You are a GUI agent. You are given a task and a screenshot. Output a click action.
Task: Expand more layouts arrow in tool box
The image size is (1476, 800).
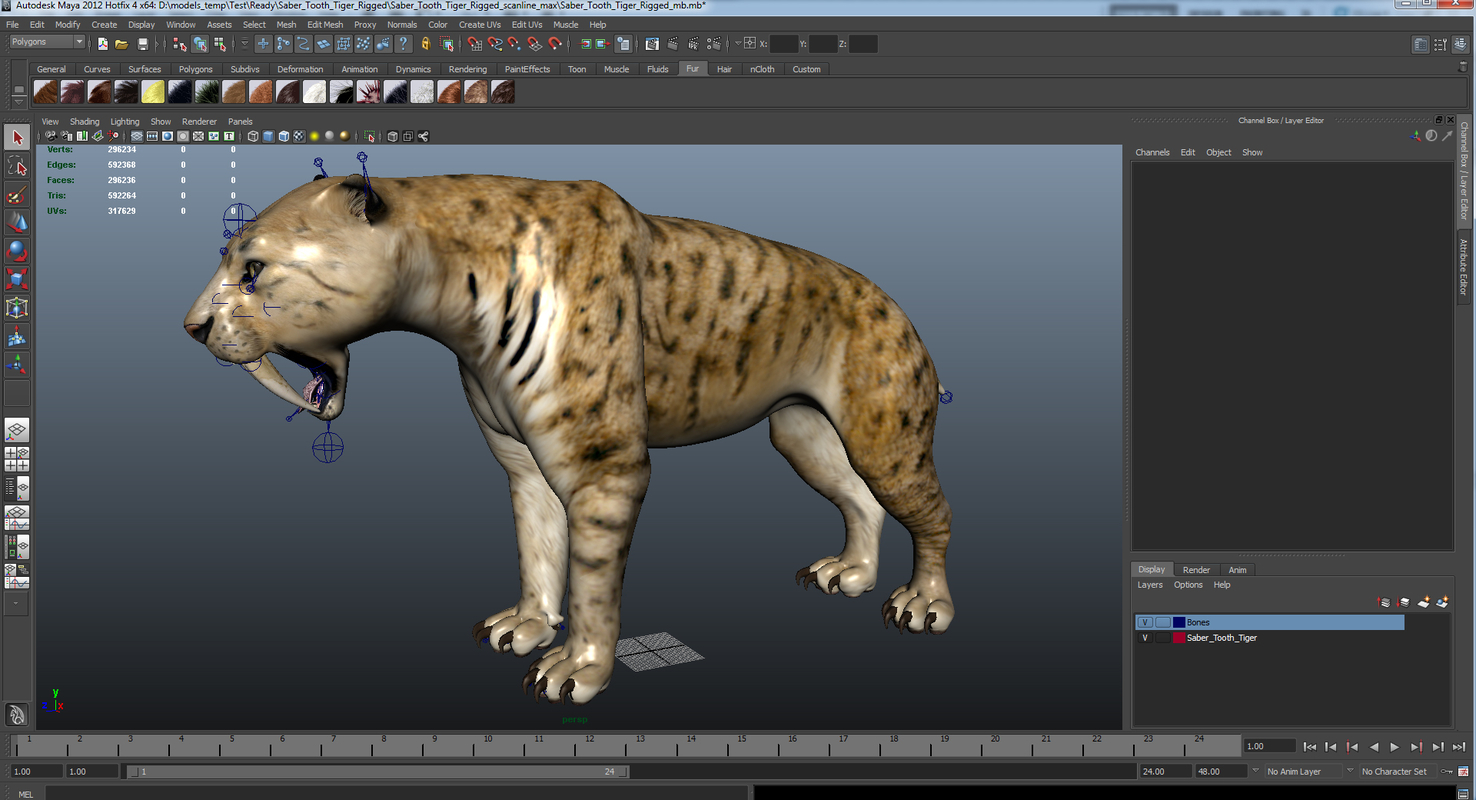tap(17, 603)
